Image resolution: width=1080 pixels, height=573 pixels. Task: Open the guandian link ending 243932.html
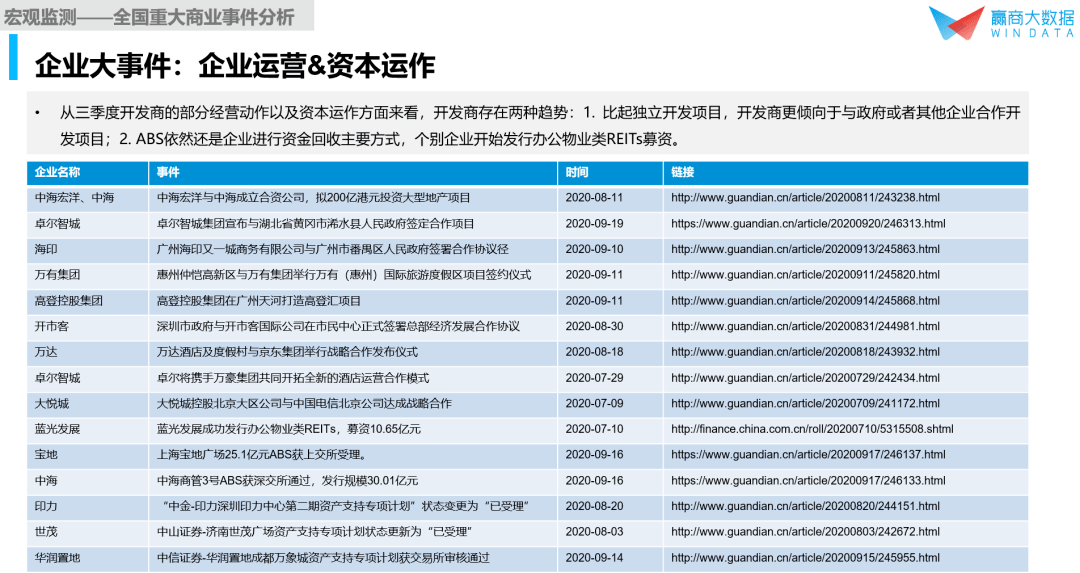coord(805,352)
